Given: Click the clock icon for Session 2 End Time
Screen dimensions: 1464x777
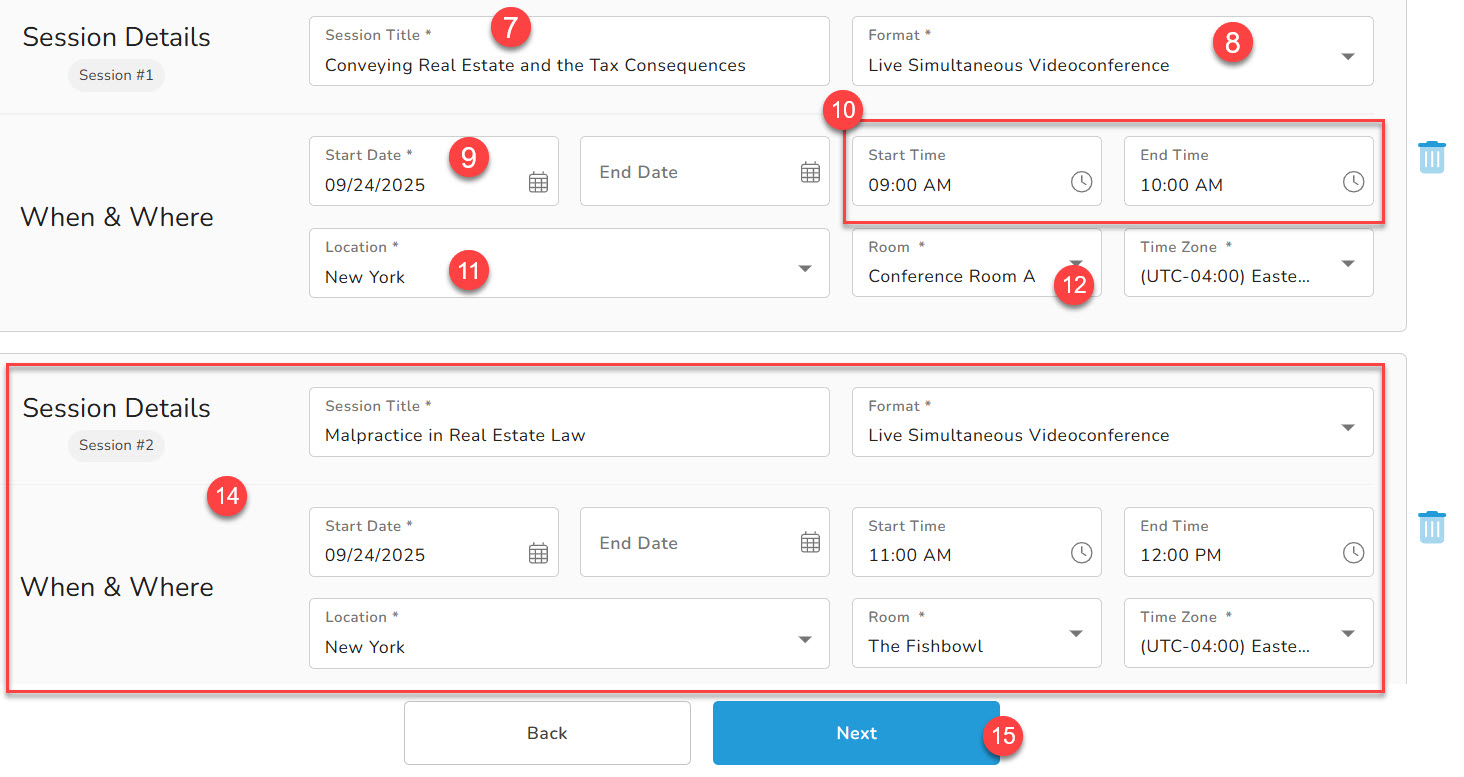Looking at the screenshot, I should pyautogui.click(x=1354, y=553).
